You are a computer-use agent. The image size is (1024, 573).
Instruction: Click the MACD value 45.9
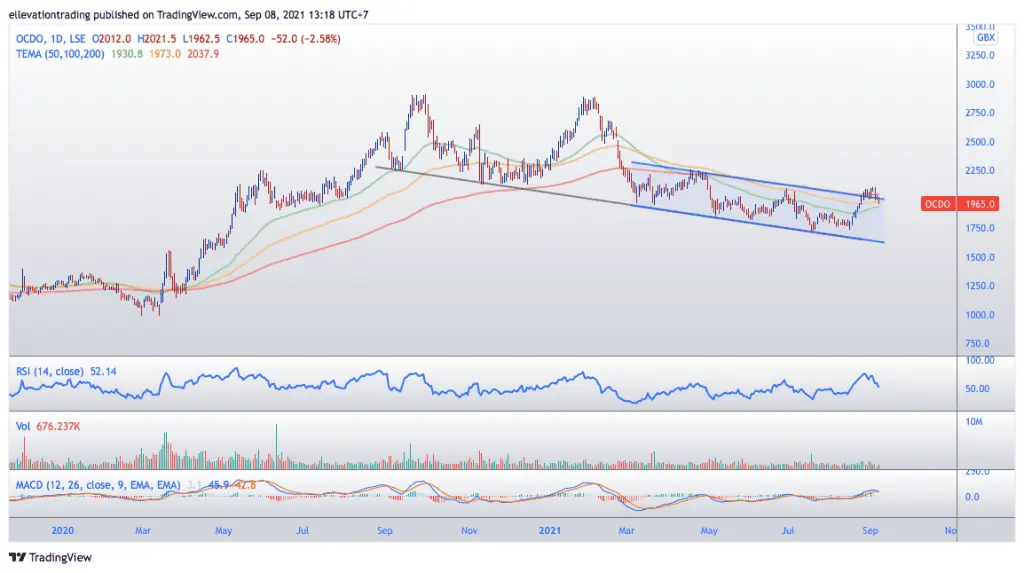219,485
